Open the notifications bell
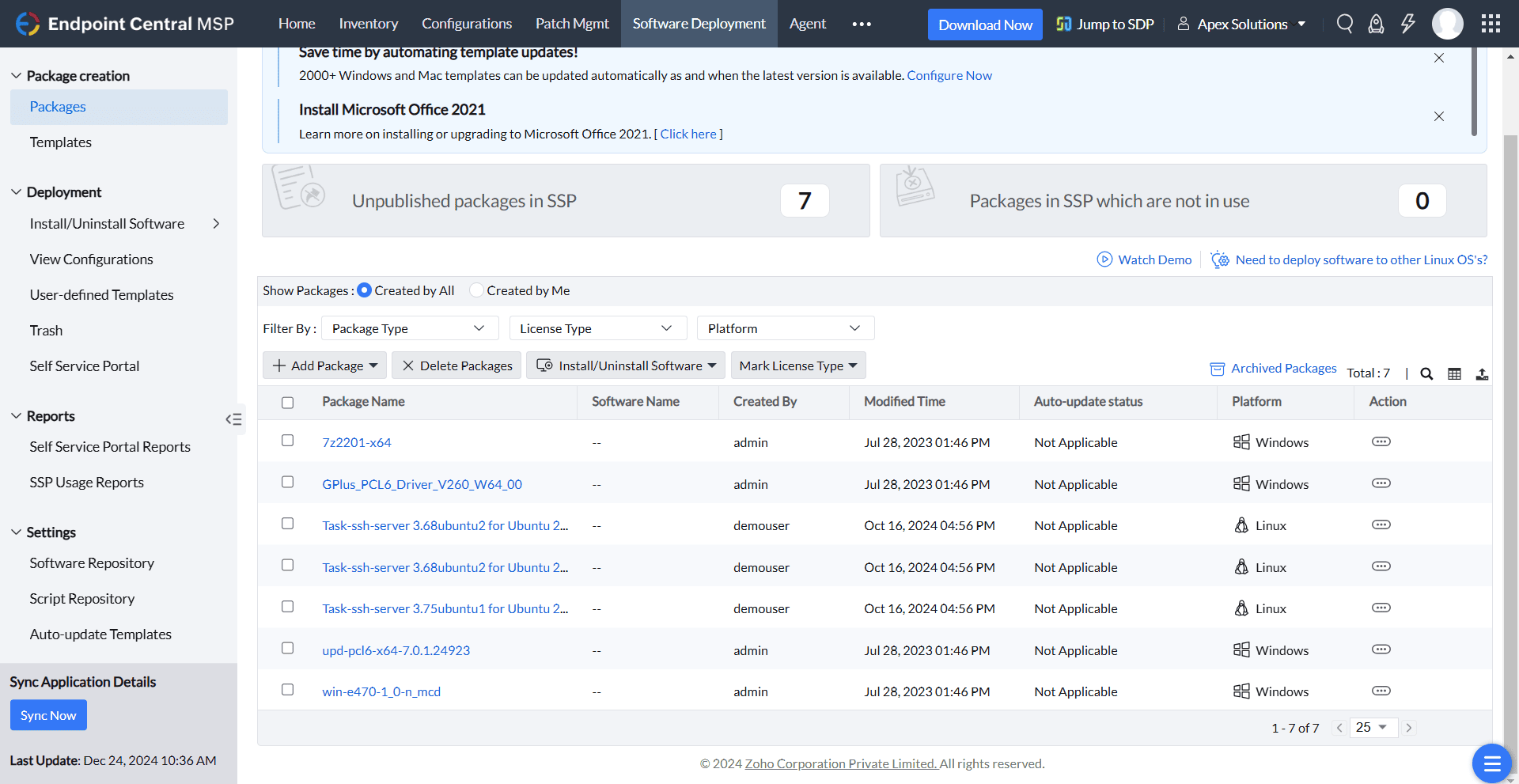Image resolution: width=1519 pixels, height=784 pixels. [x=1376, y=24]
